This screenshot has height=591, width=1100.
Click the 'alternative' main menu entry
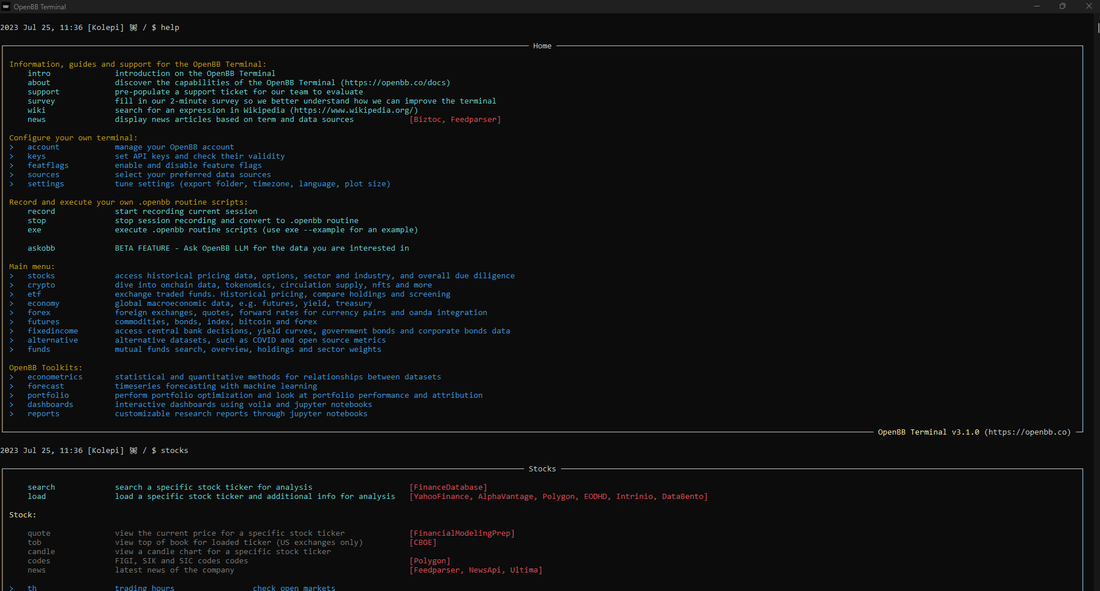pos(53,340)
